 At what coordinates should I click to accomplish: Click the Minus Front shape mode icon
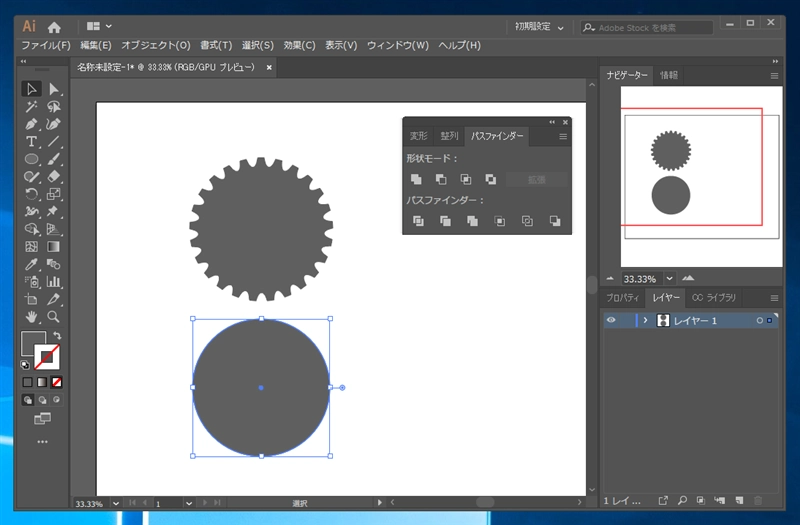click(x=441, y=179)
